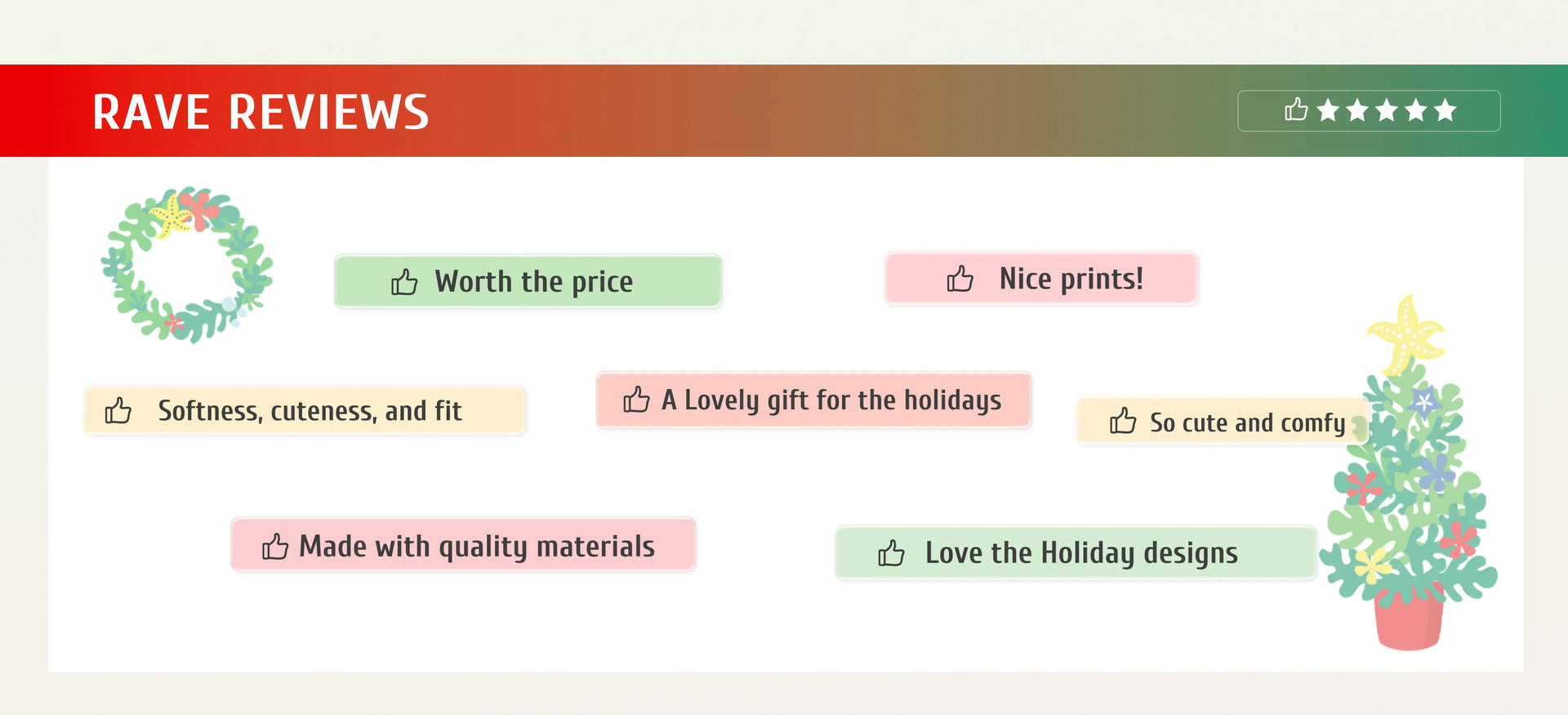The image size is (1568, 715).
Task: Click the thumbs-up icon beside Nice prints!
Action: tap(960, 279)
